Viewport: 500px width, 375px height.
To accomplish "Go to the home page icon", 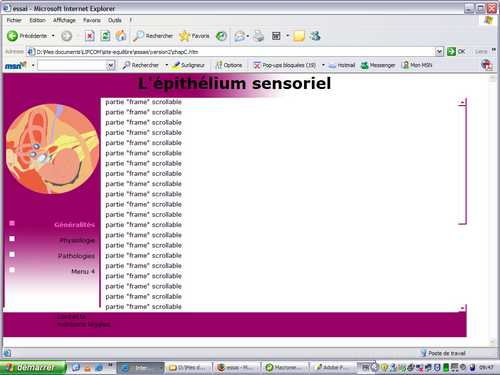I will pyautogui.click(x=121, y=36).
